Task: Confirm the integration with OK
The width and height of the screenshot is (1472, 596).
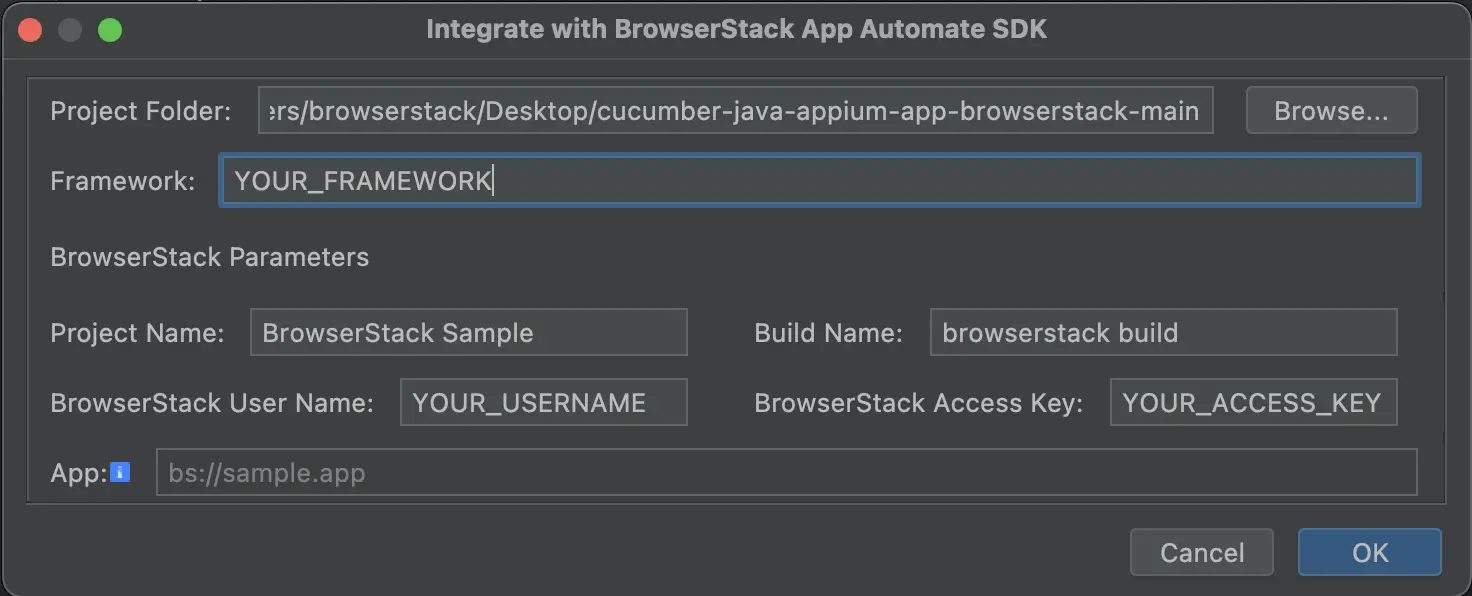Action: point(1369,553)
